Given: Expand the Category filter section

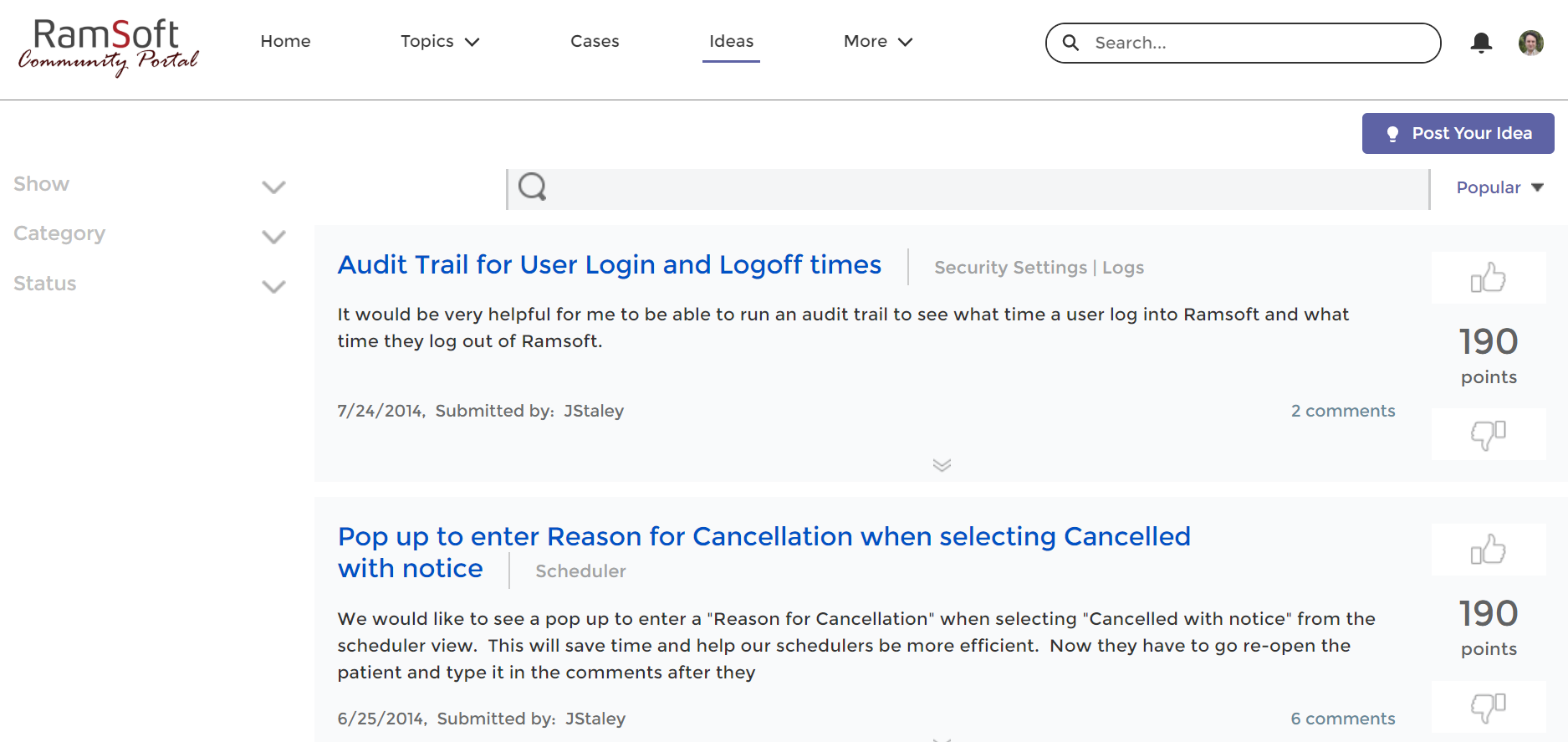Looking at the screenshot, I should pyautogui.click(x=273, y=237).
